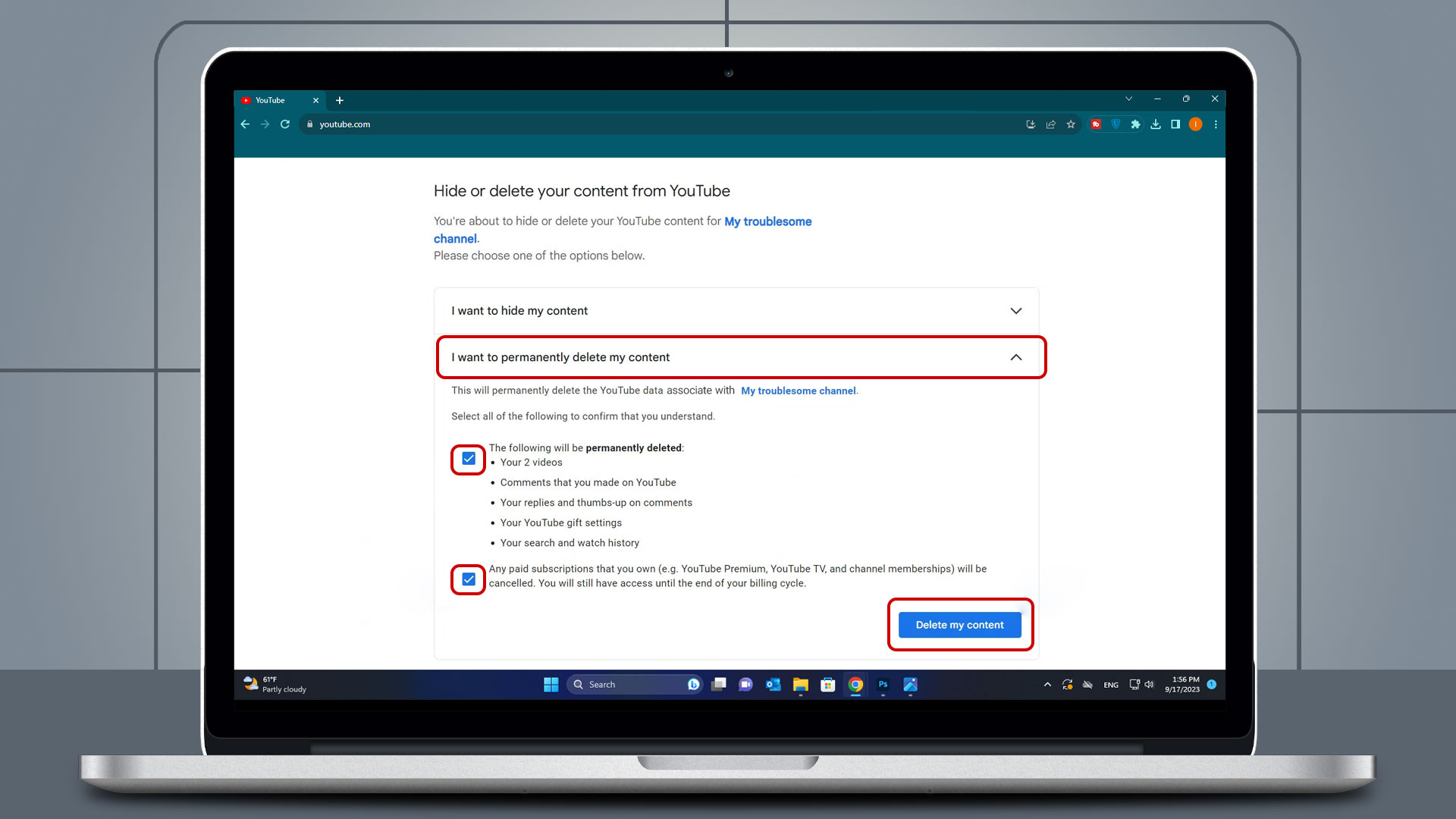Screen dimensions: 1456x819
Task: Click 'My troublesome channel' hyperlink
Action: 622,229
